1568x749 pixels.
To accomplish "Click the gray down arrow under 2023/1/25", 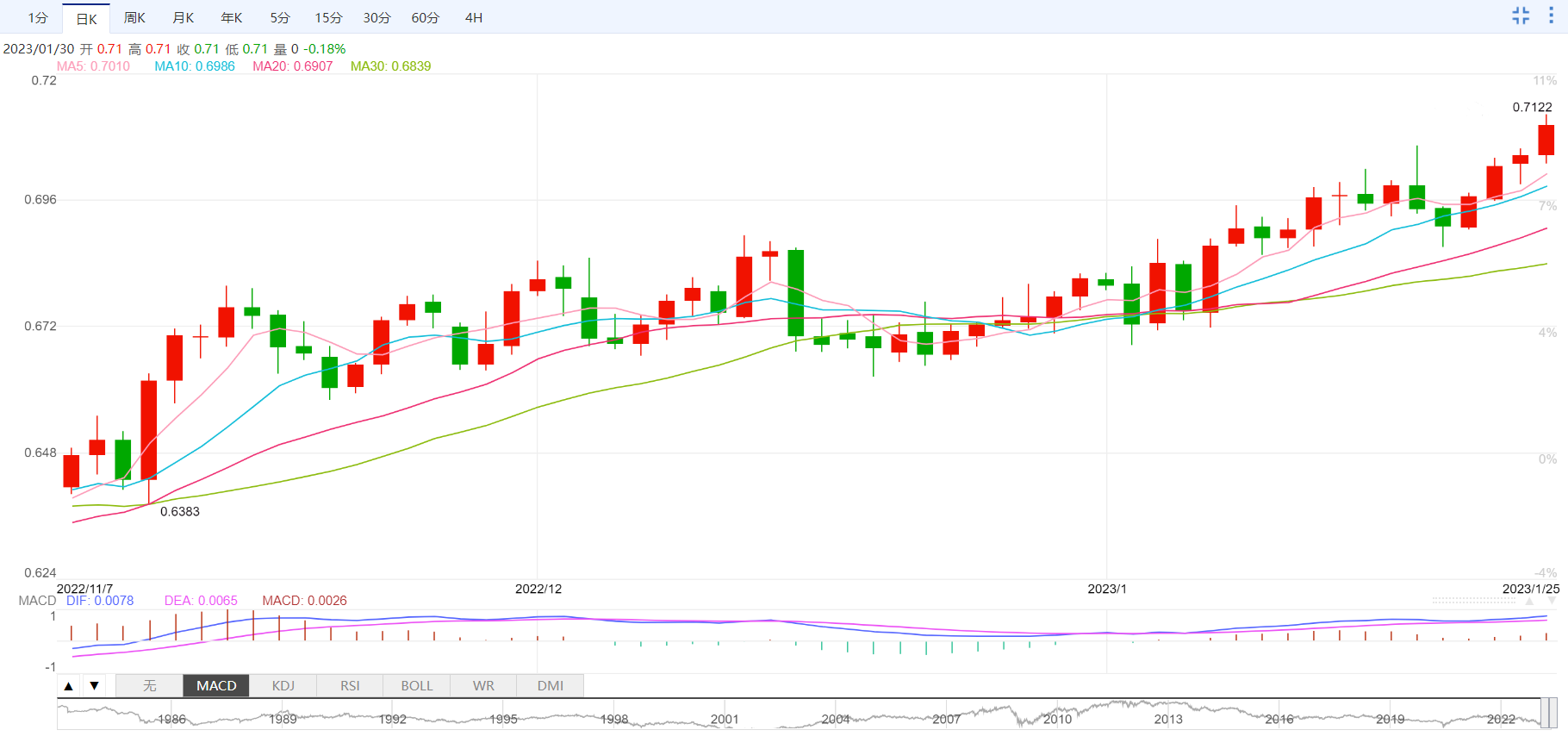I will click(1552, 601).
